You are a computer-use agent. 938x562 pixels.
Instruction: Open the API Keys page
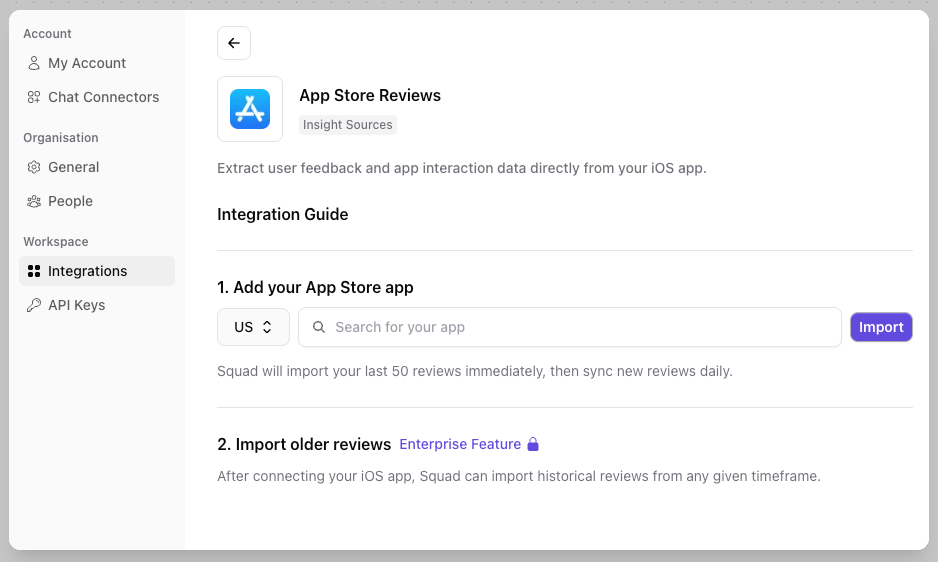(x=97, y=305)
